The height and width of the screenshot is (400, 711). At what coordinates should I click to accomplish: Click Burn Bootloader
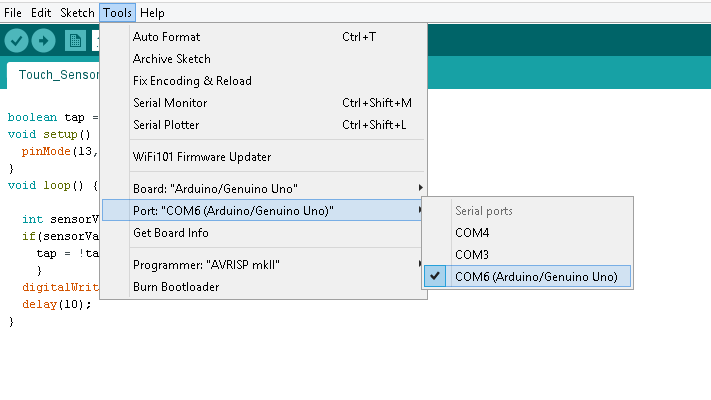[263, 287]
